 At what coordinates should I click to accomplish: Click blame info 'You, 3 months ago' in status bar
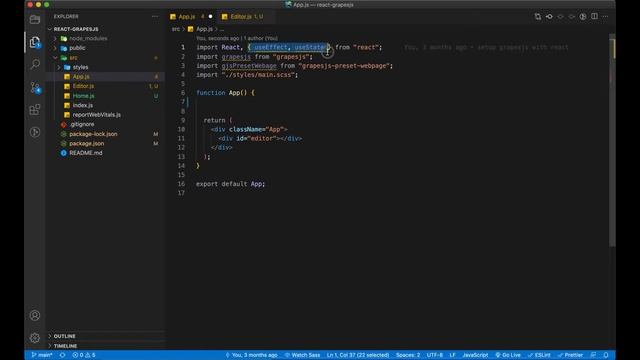(251, 355)
